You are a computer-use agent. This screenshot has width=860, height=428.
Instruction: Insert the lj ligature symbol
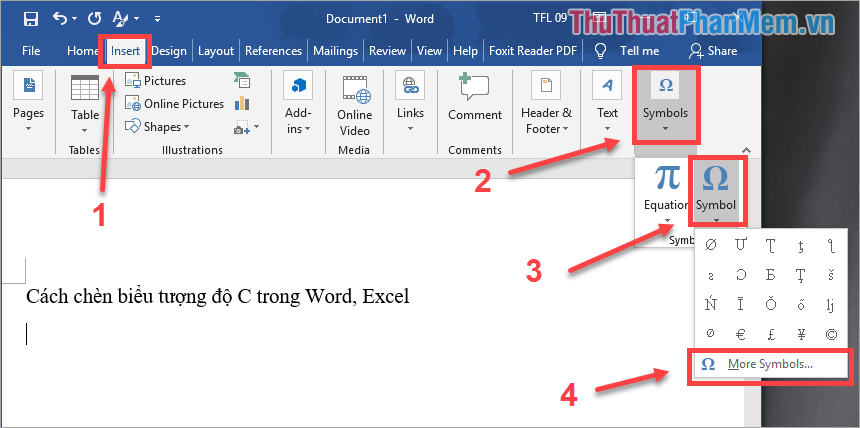click(x=831, y=305)
